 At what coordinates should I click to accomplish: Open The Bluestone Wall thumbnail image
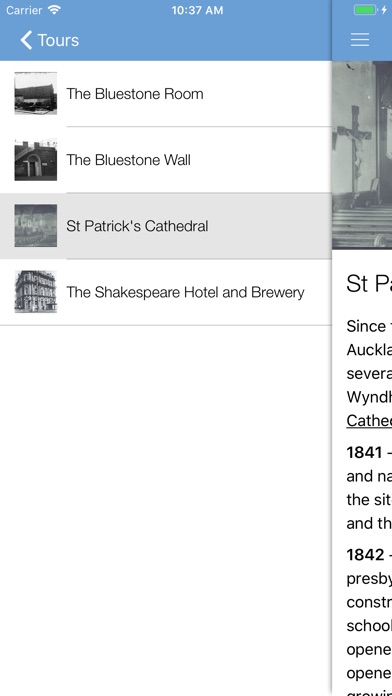tap(36, 159)
